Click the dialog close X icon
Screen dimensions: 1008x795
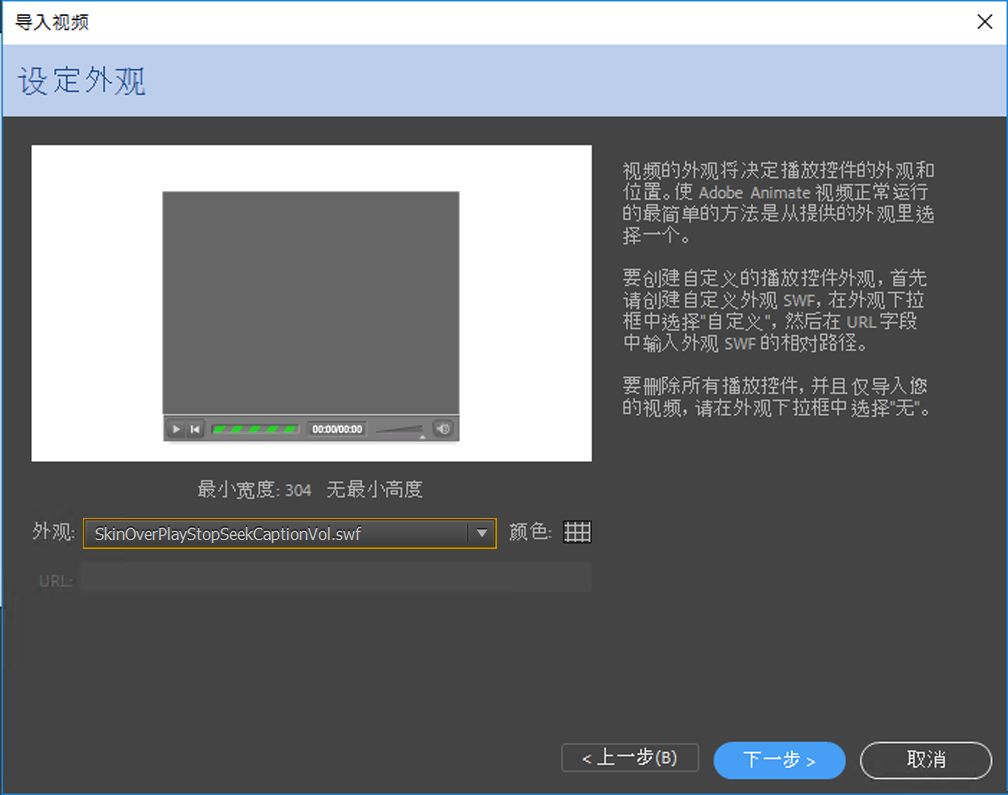coord(985,21)
